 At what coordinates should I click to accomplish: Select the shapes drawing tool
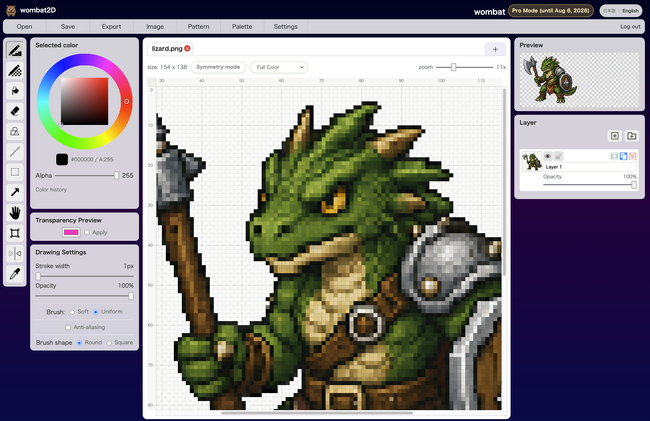(15, 131)
